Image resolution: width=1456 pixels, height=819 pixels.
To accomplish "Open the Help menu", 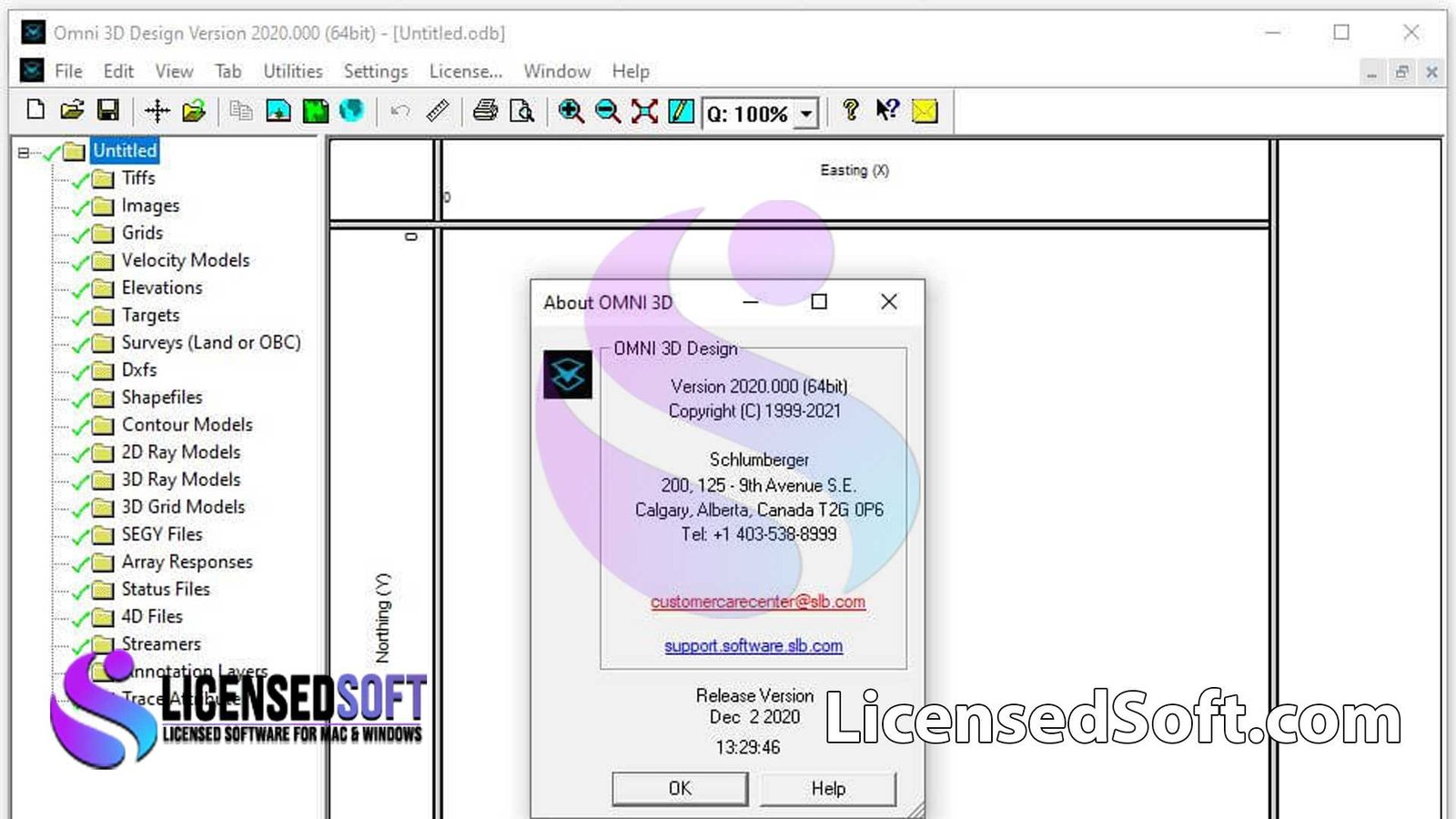I will point(631,71).
